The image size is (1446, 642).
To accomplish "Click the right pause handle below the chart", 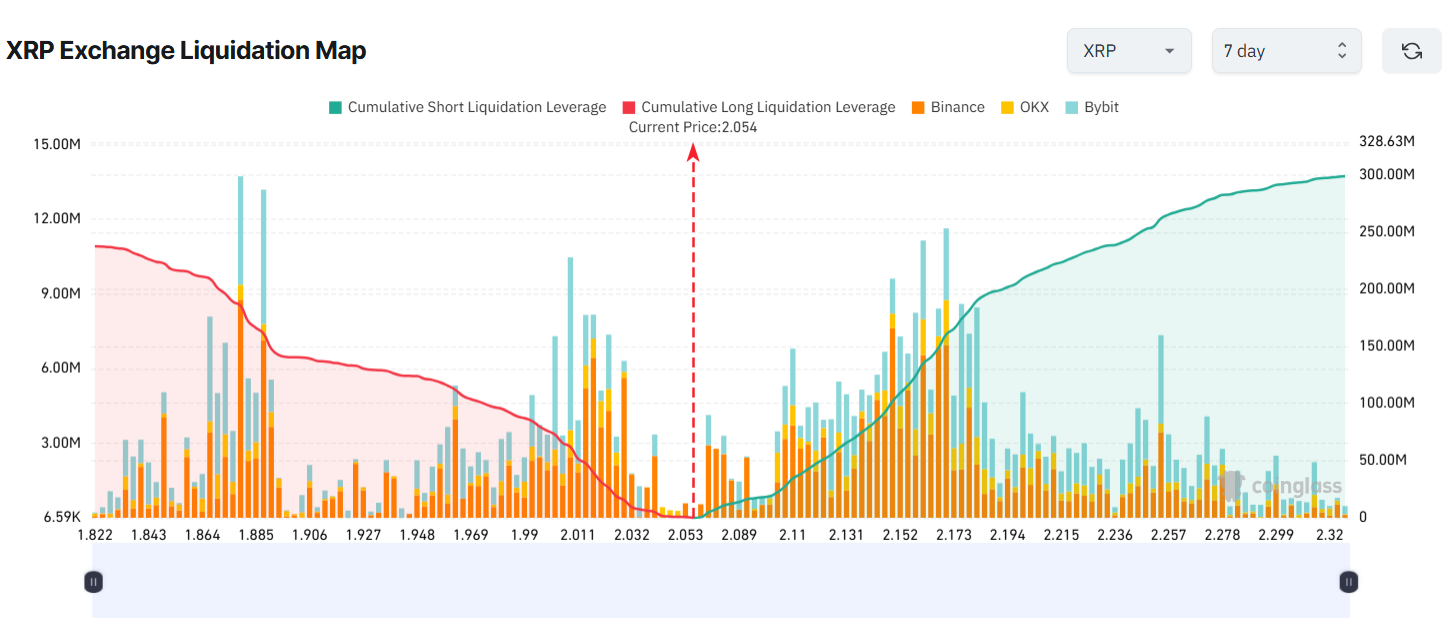I will pyautogui.click(x=1348, y=581).
